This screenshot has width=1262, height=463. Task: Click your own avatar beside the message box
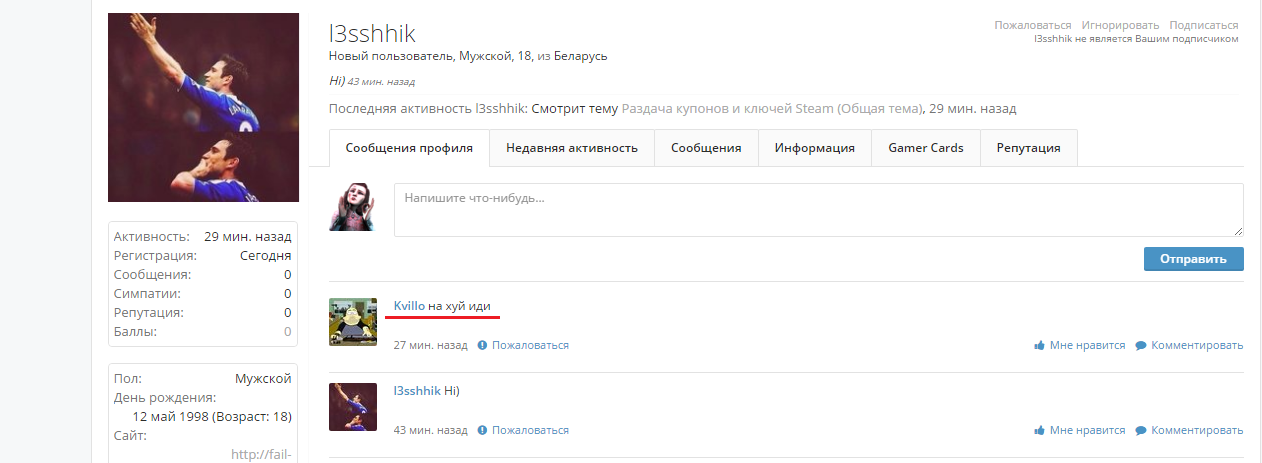coord(353,207)
